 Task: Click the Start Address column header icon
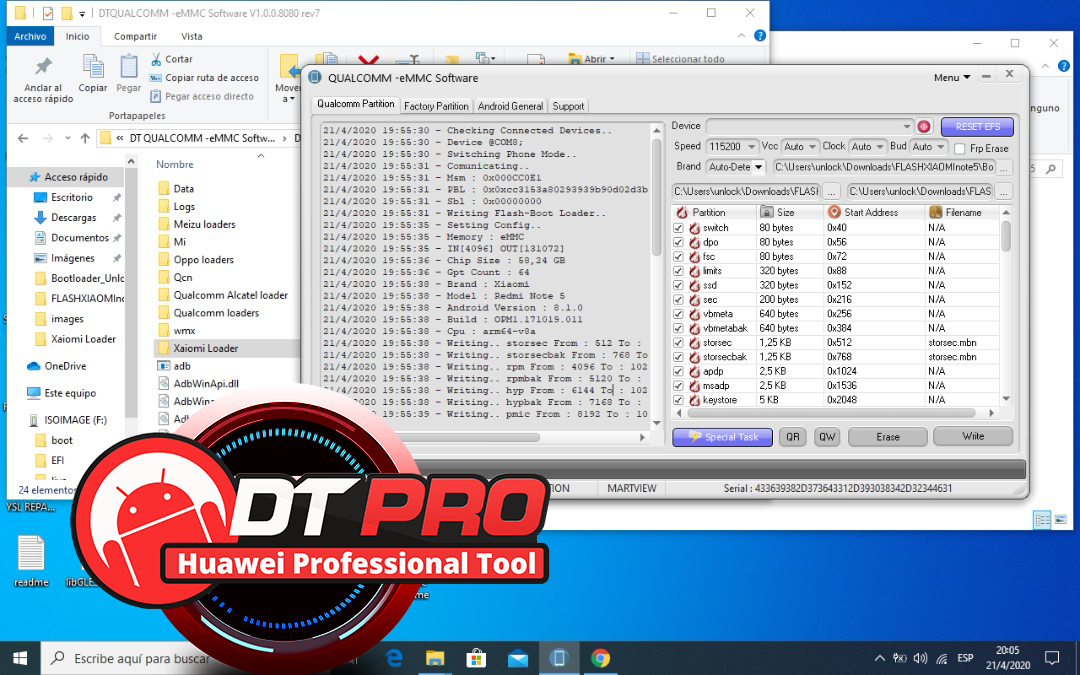[834, 212]
